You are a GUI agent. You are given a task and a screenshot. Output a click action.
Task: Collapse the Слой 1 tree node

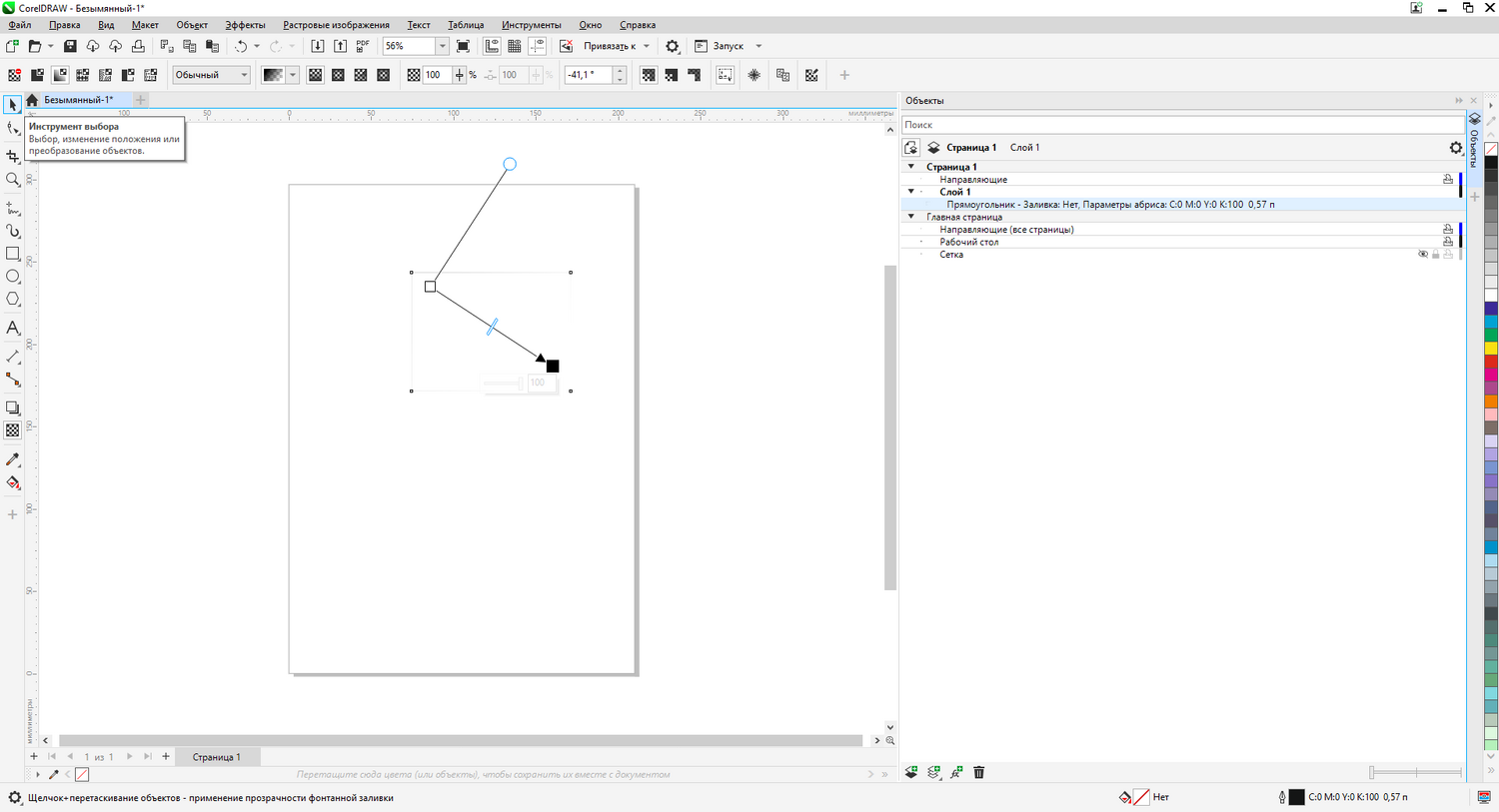coord(911,192)
